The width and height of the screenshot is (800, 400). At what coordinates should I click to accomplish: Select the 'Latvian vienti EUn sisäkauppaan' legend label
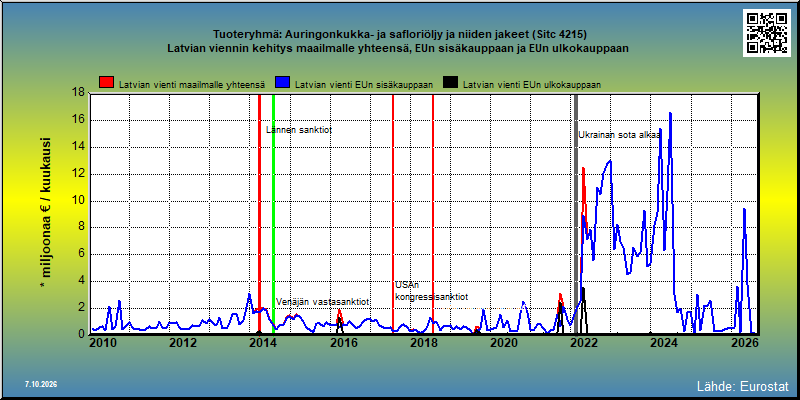pos(364,85)
